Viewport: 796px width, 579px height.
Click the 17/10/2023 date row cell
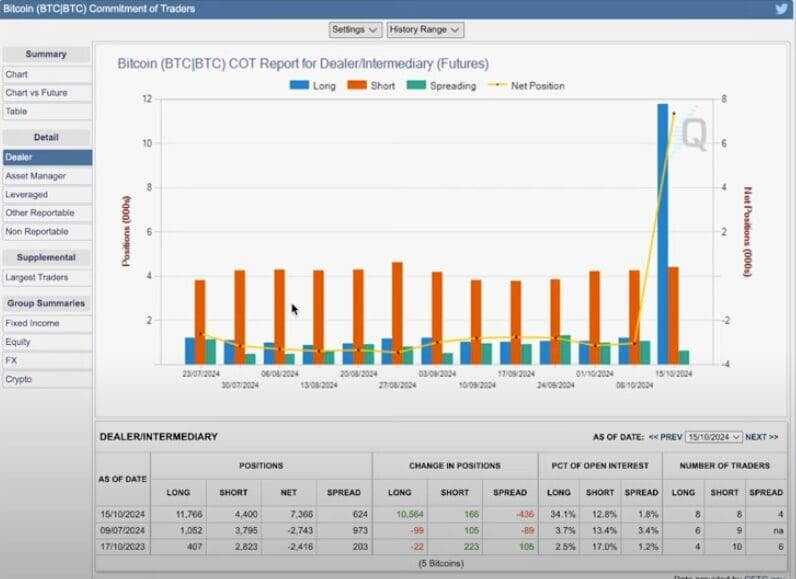[x=123, y=547]
